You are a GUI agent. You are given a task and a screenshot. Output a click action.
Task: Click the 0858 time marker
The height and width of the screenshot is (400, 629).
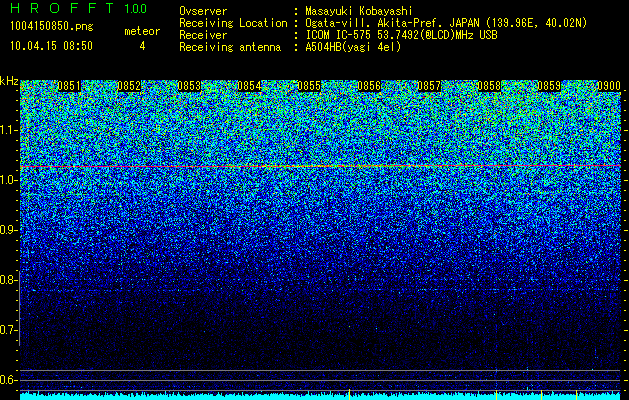coord(489,86)
